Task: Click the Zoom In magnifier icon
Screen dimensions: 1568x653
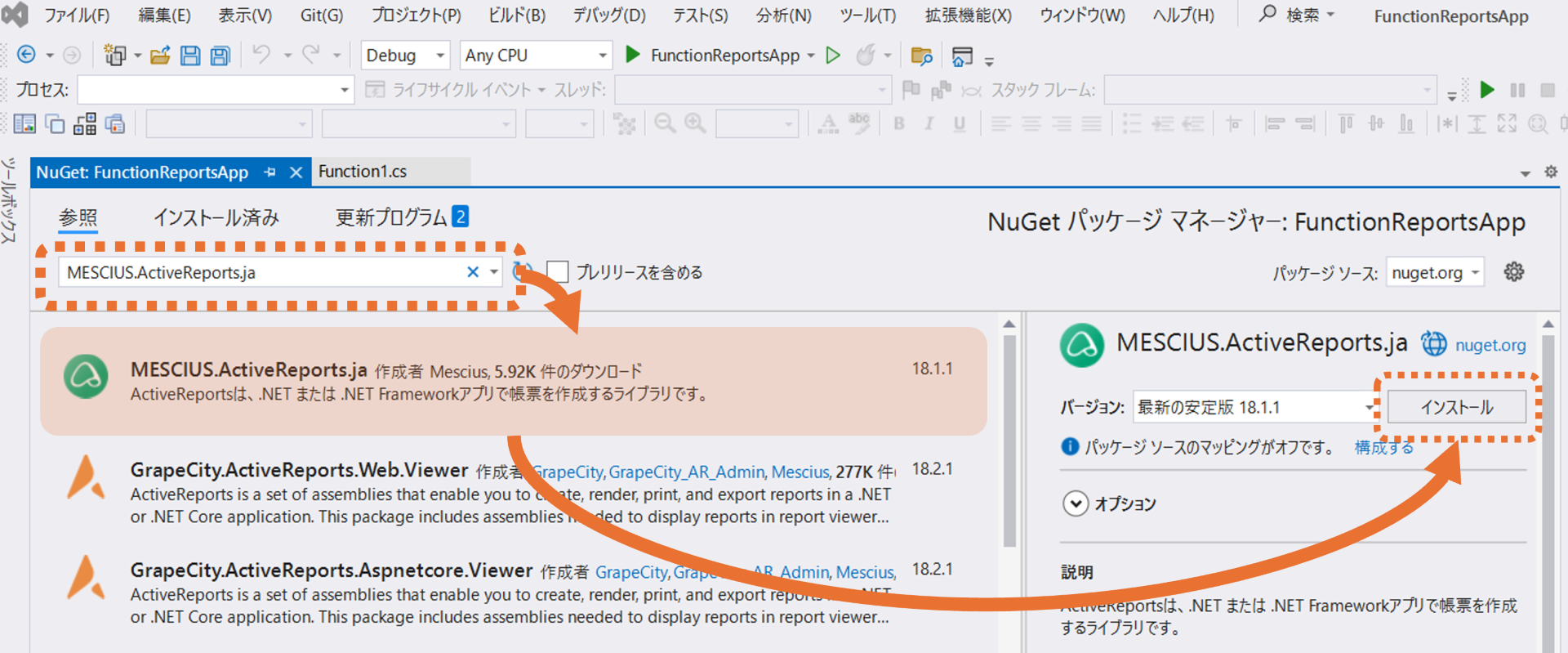Action: pyautogui.click(x=695, y=123)
